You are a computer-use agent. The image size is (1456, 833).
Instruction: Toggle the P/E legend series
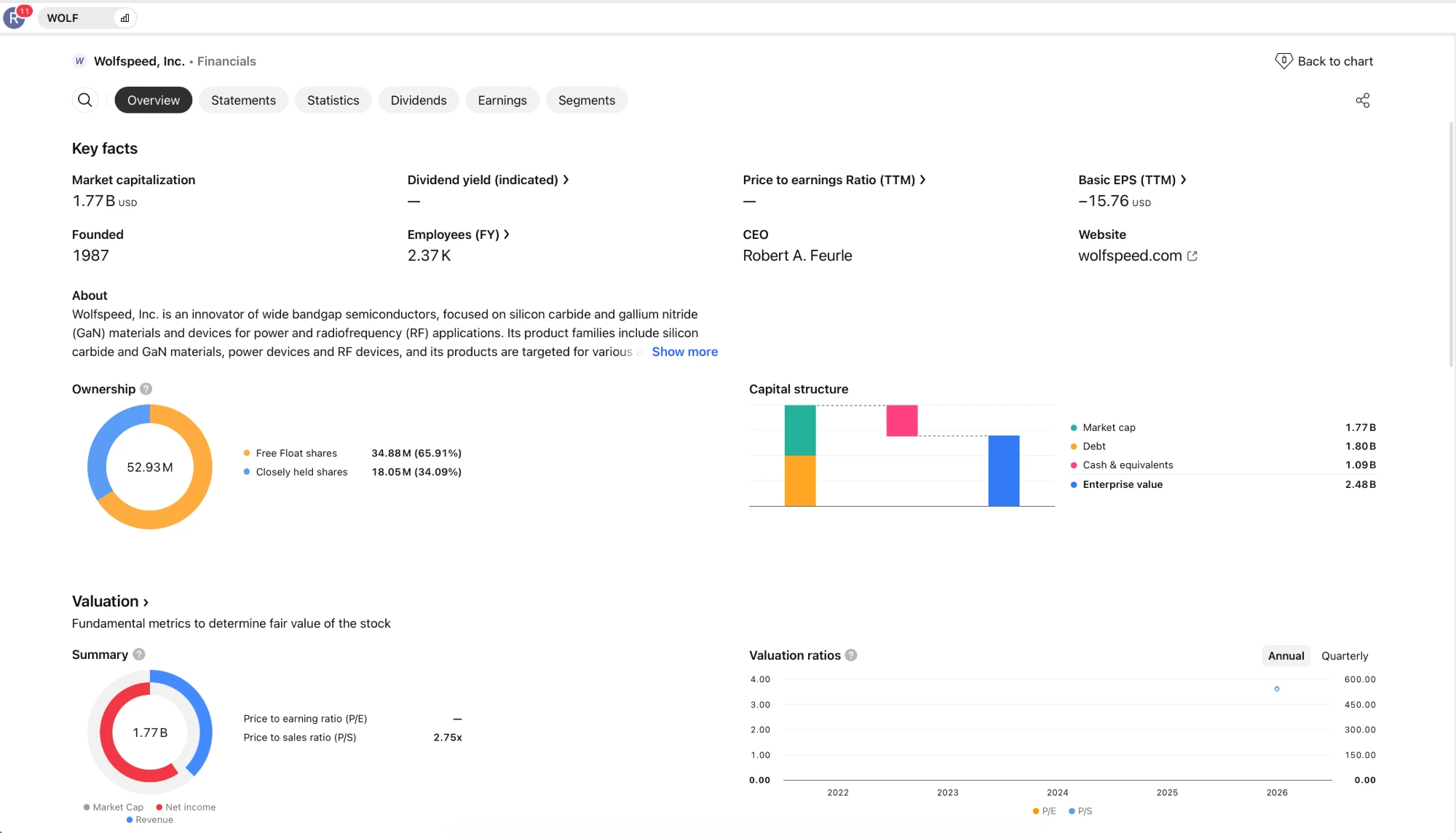pos(1044,811)
